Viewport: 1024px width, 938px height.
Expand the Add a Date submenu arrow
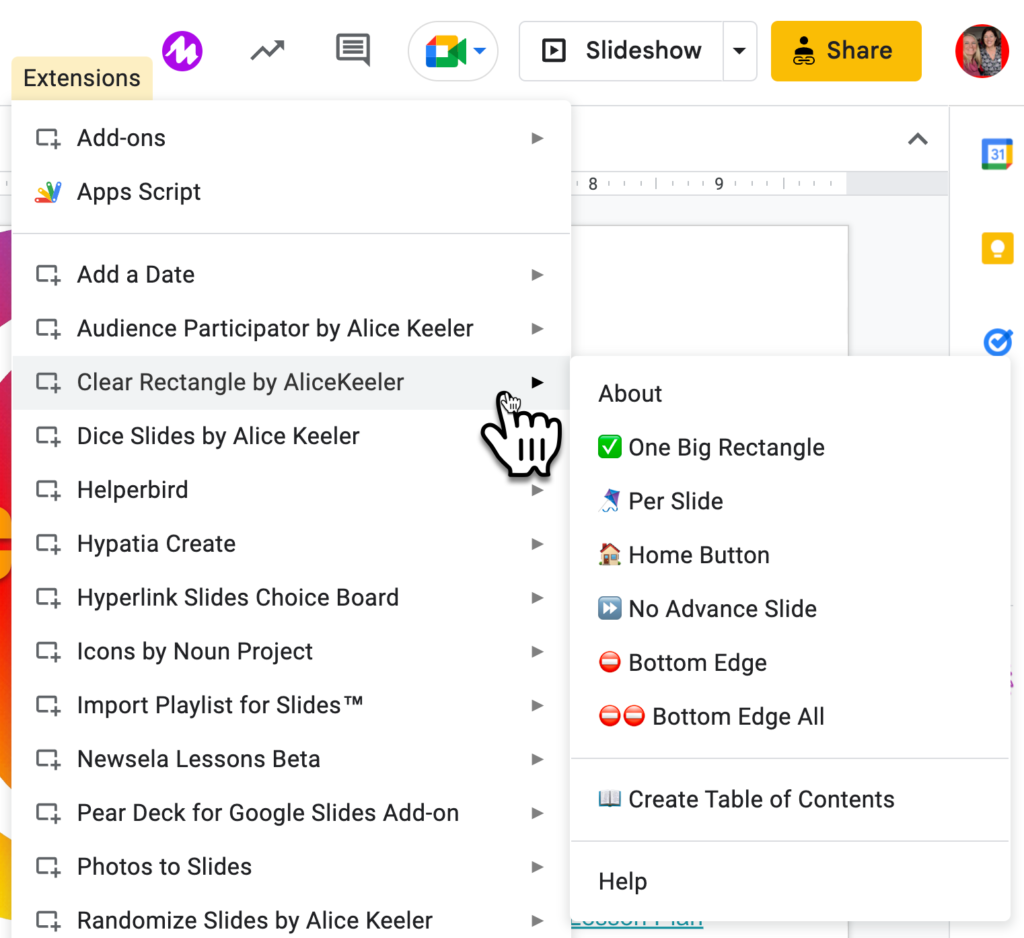[x=537, y=275]
